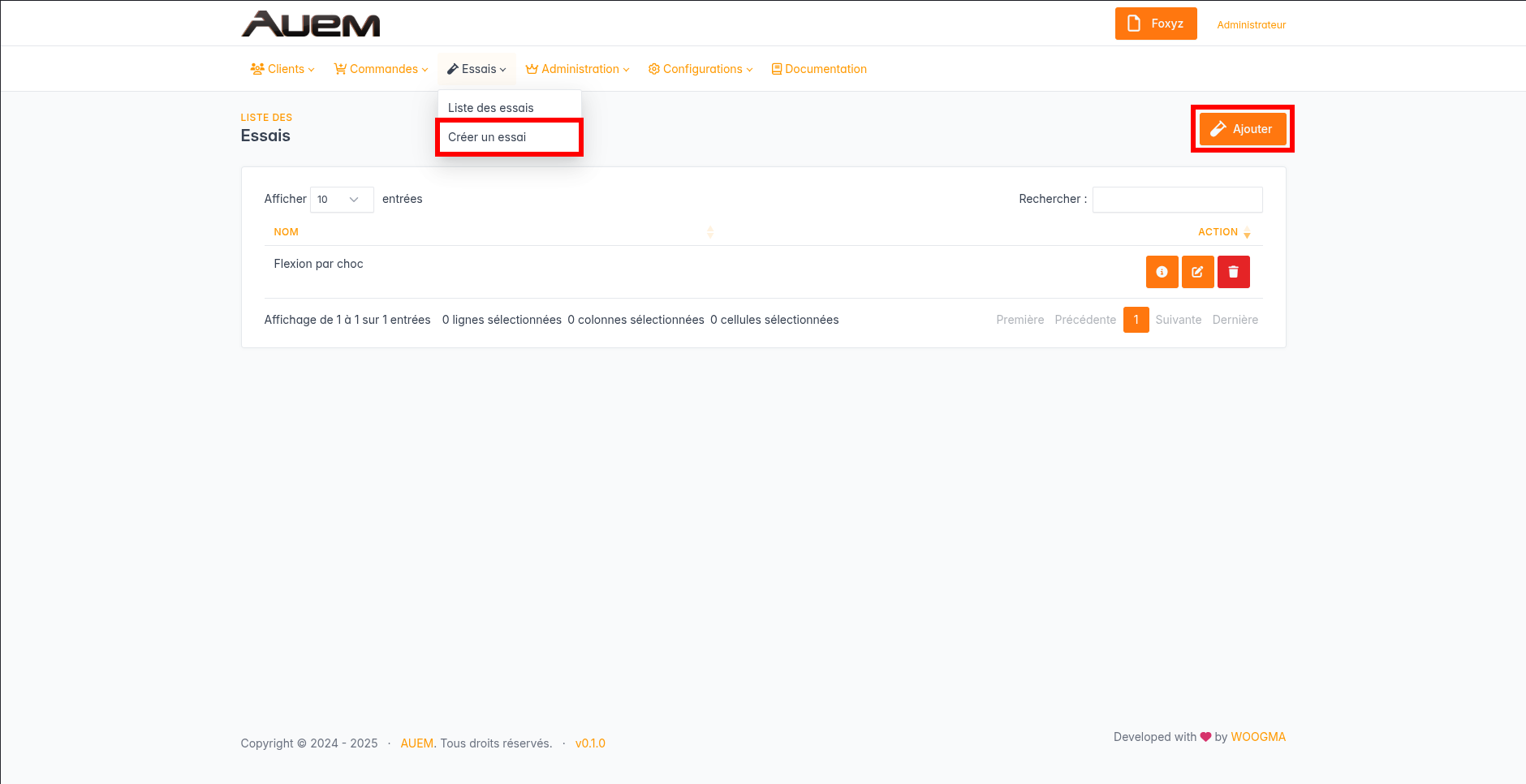Expand the Configurations menu

pyautogui.click(x=700, y=69)
